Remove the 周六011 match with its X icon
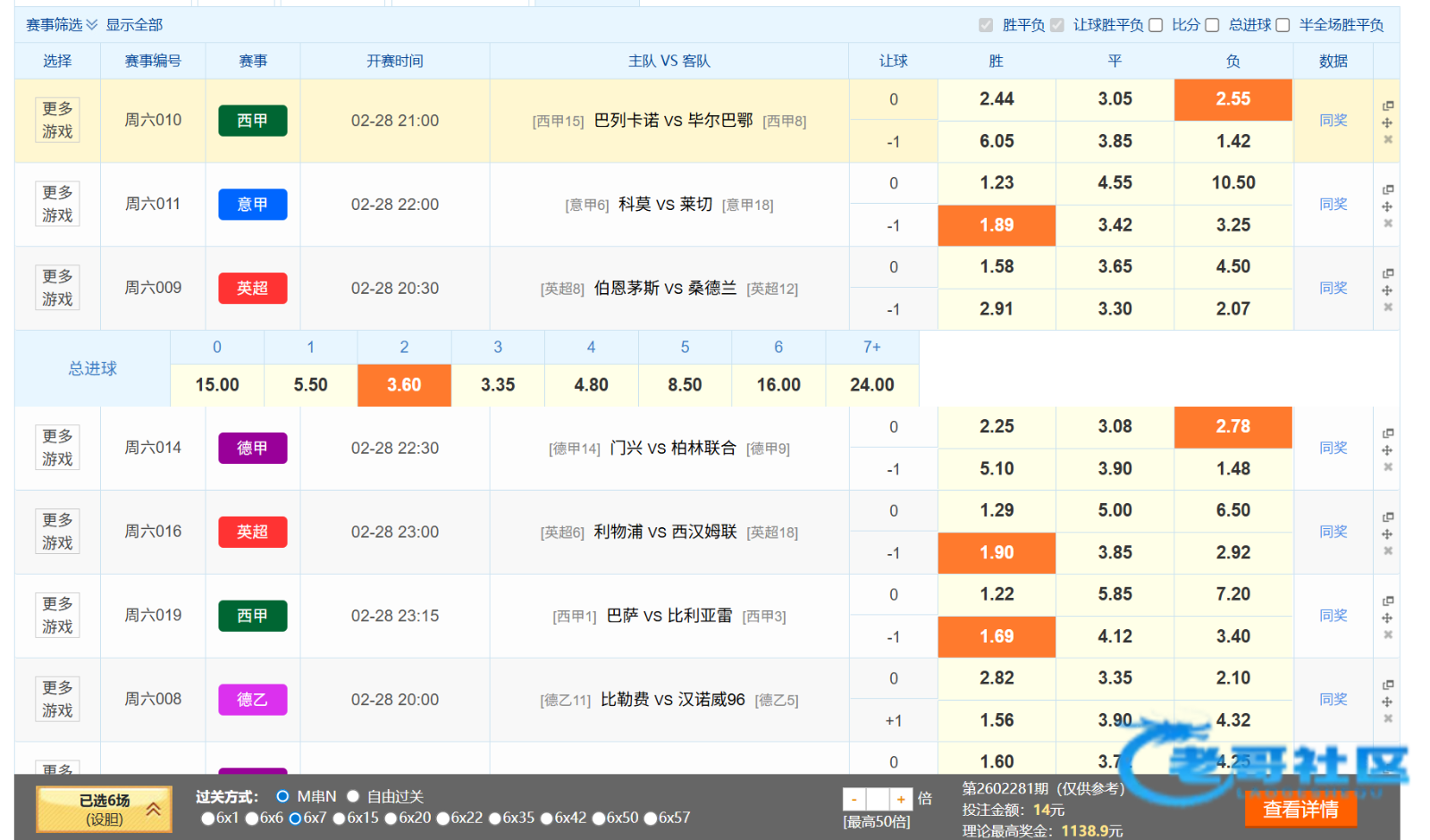This screenshot has width=1430, height=840. click(1388, 223)
